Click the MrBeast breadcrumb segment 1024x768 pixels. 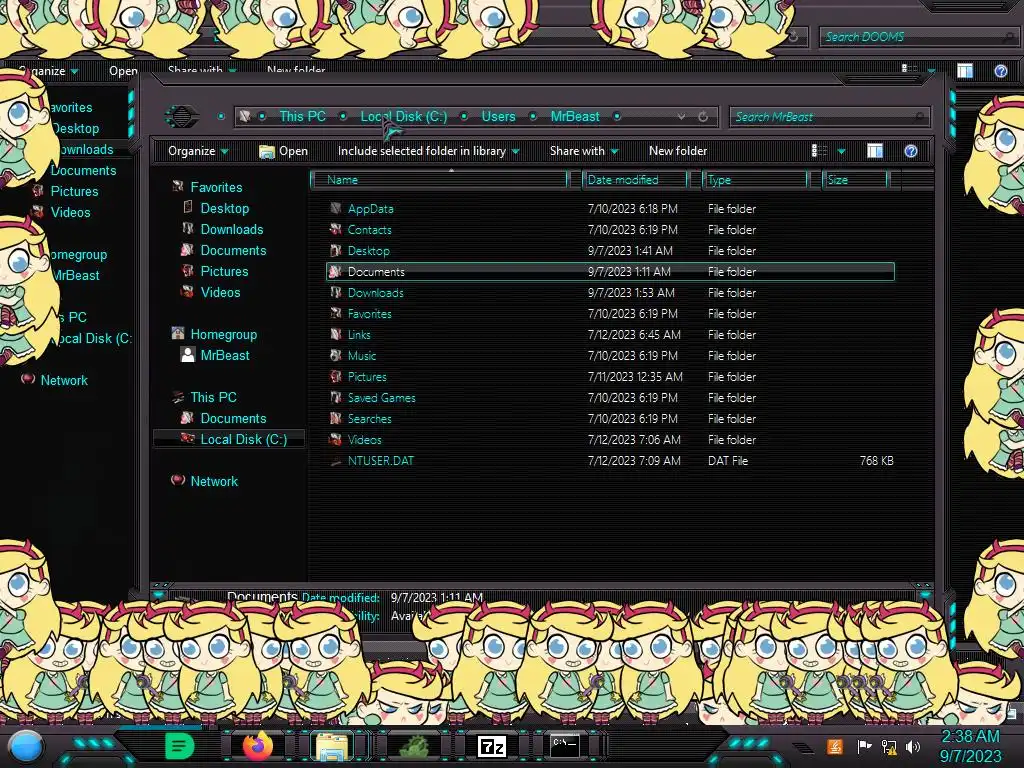[x=575, y=117]
